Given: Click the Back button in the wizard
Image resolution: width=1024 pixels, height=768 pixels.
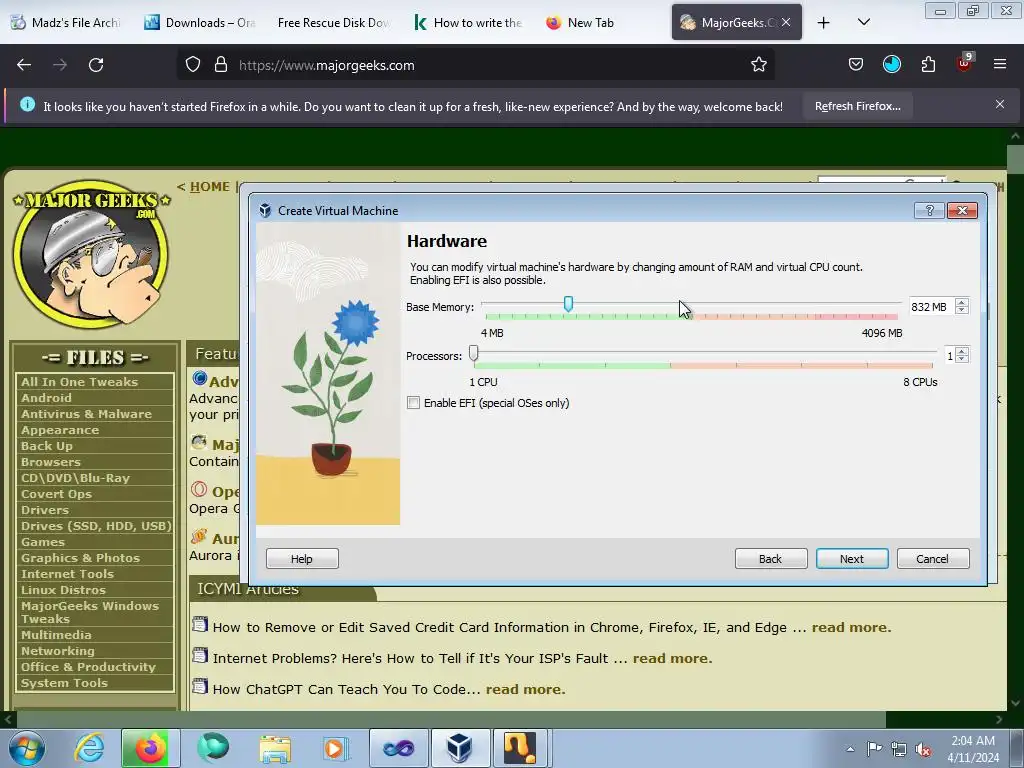Looking at the screenshot, I should (x=771, y=558).
